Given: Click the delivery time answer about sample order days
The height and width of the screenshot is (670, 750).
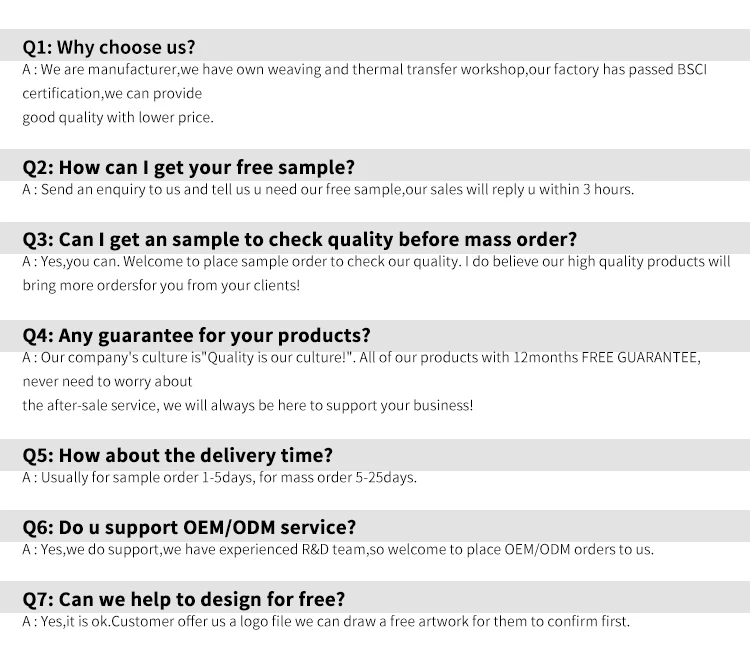Looking at the screenshot, I should click(219, 477).
